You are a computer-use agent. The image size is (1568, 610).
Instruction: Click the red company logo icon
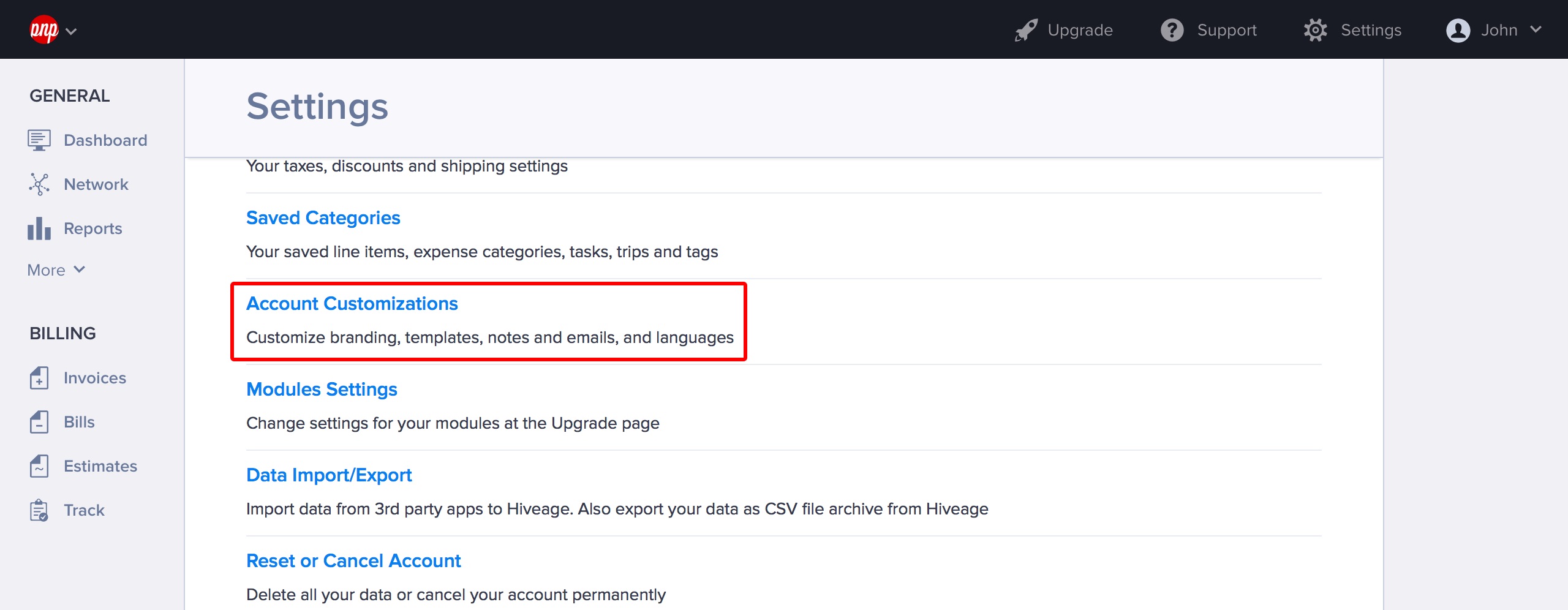tap(44, 29)
